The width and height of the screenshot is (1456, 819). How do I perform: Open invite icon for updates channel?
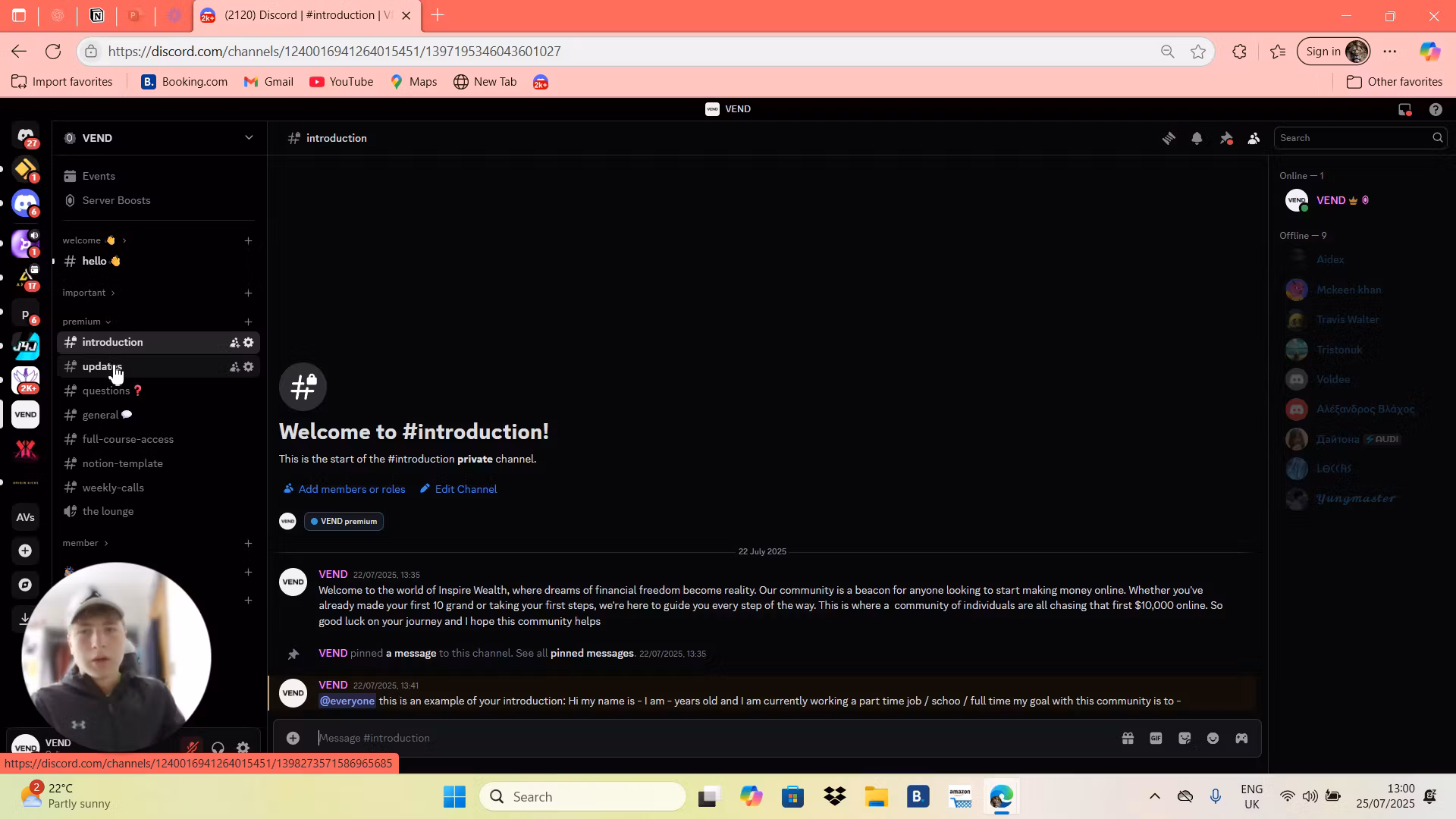click(x=234, y=367)
